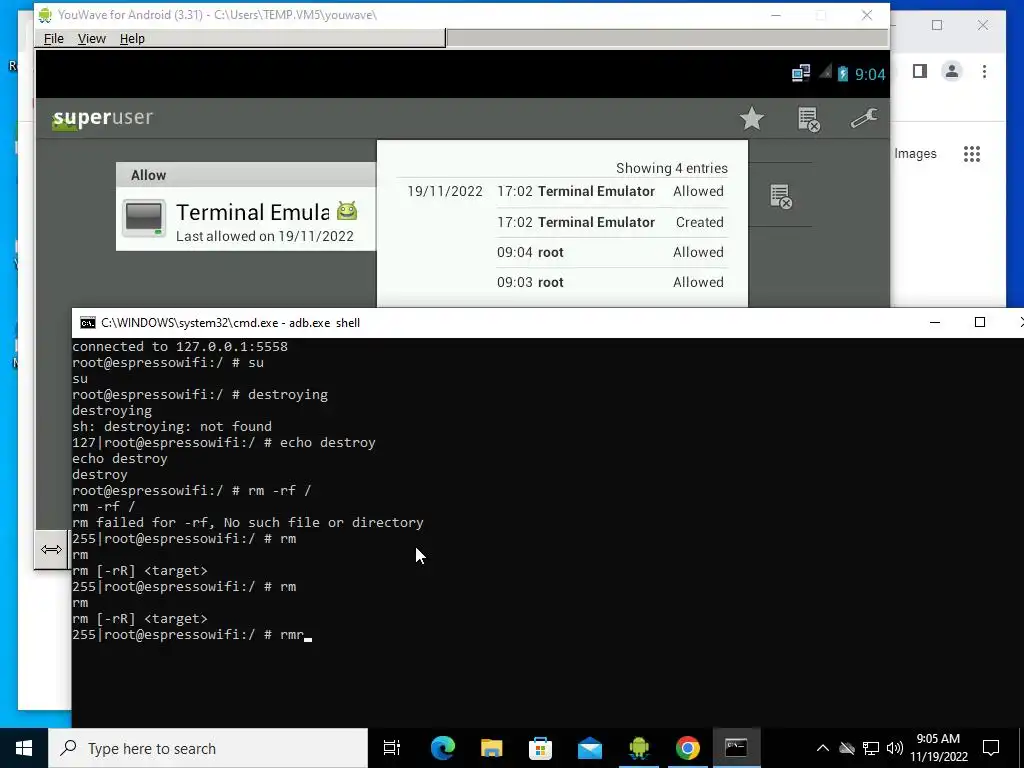
Task: Close the YouWave for Android window
Action: point(867,15)
